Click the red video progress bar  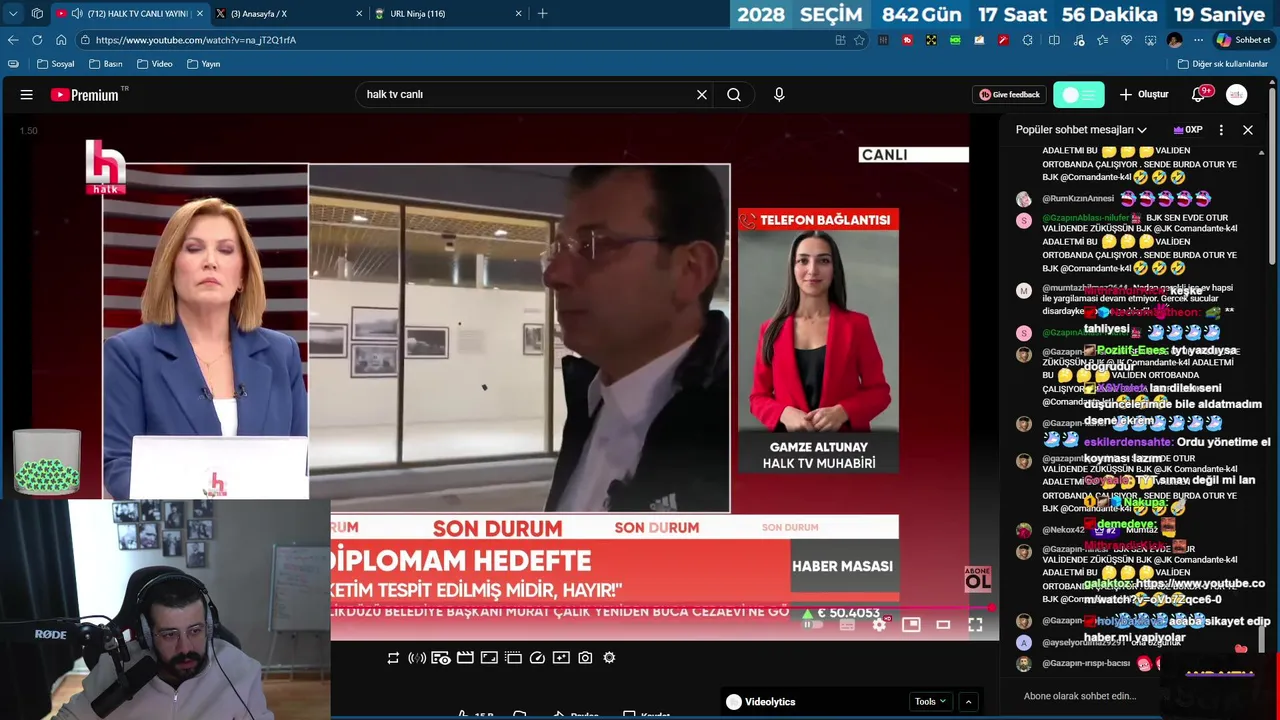point(661,607)
